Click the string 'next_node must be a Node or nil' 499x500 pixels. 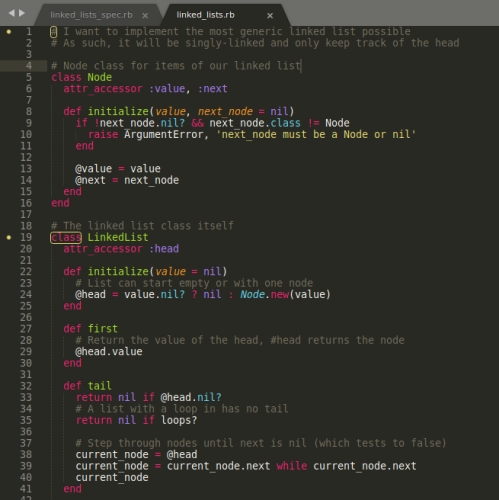(316, 134)
